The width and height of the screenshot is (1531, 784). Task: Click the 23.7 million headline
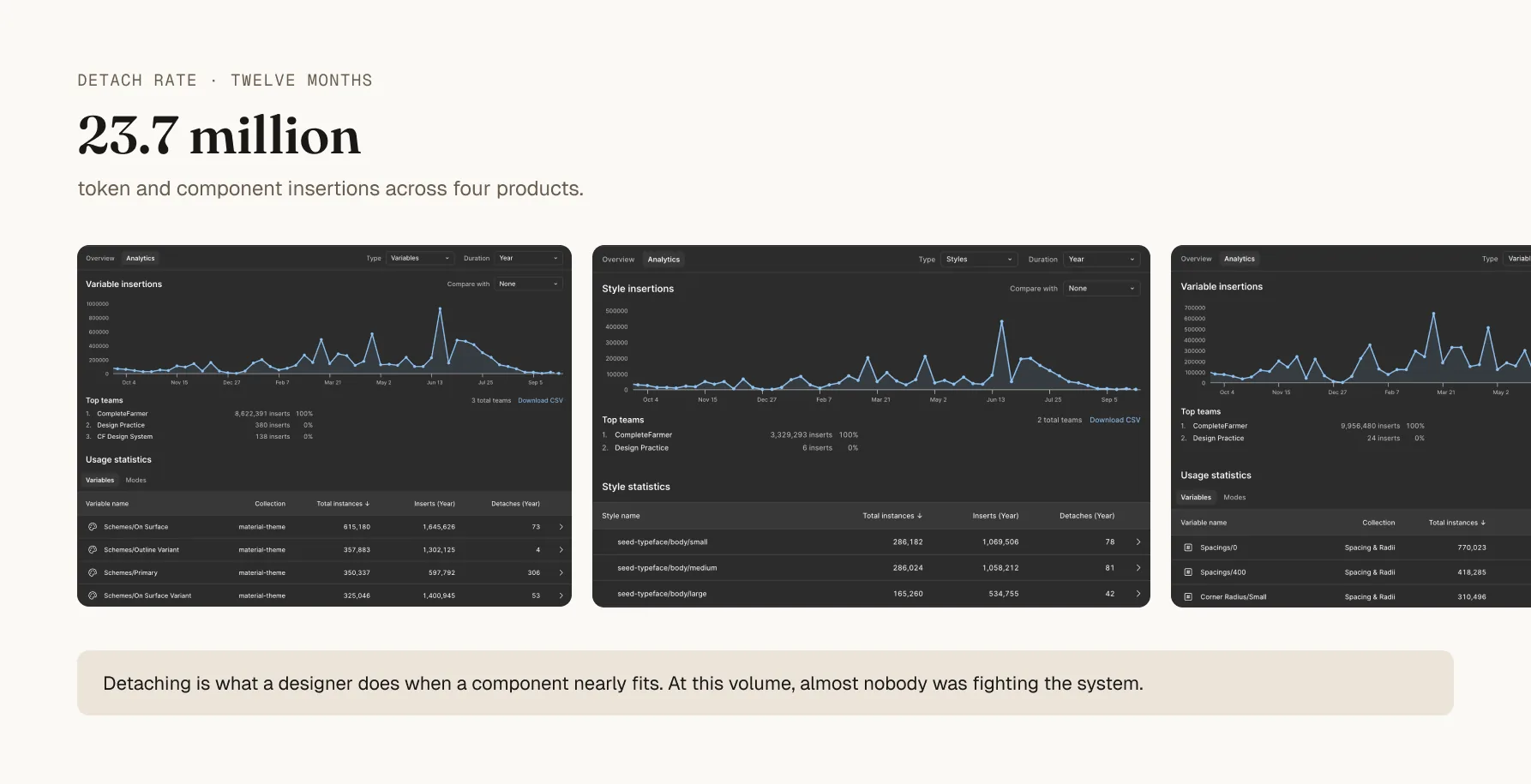(x=219, y=135)
